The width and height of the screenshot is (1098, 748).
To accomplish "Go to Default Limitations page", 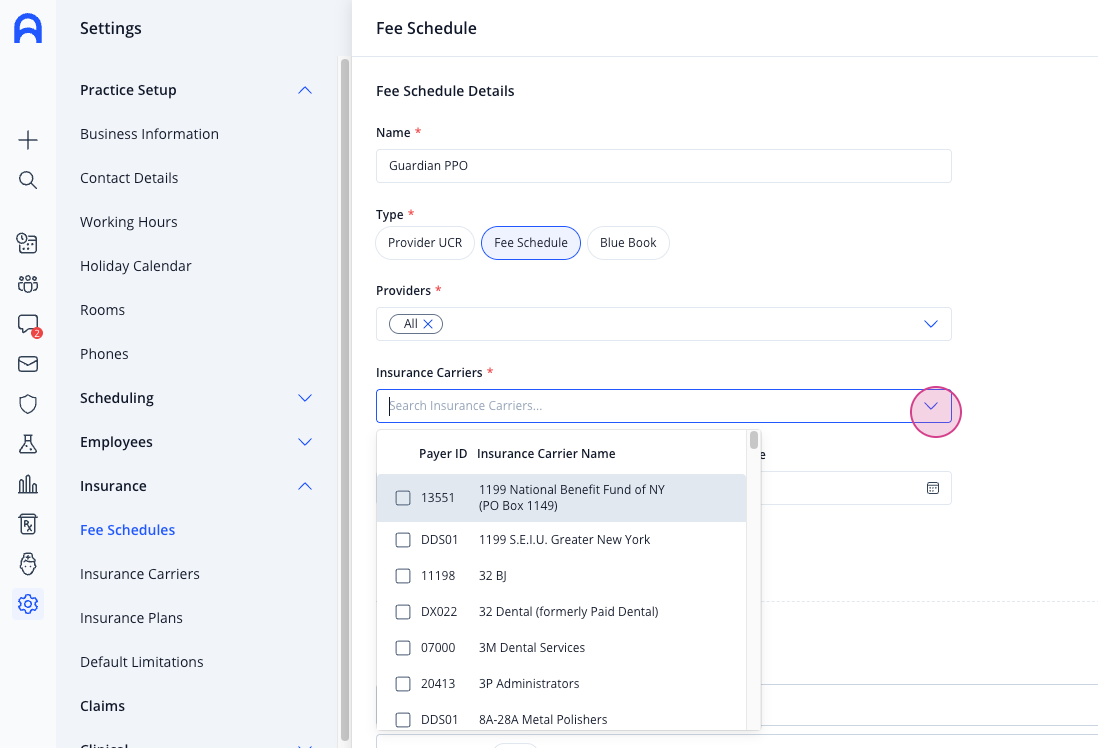I will [x=141, y=663].
